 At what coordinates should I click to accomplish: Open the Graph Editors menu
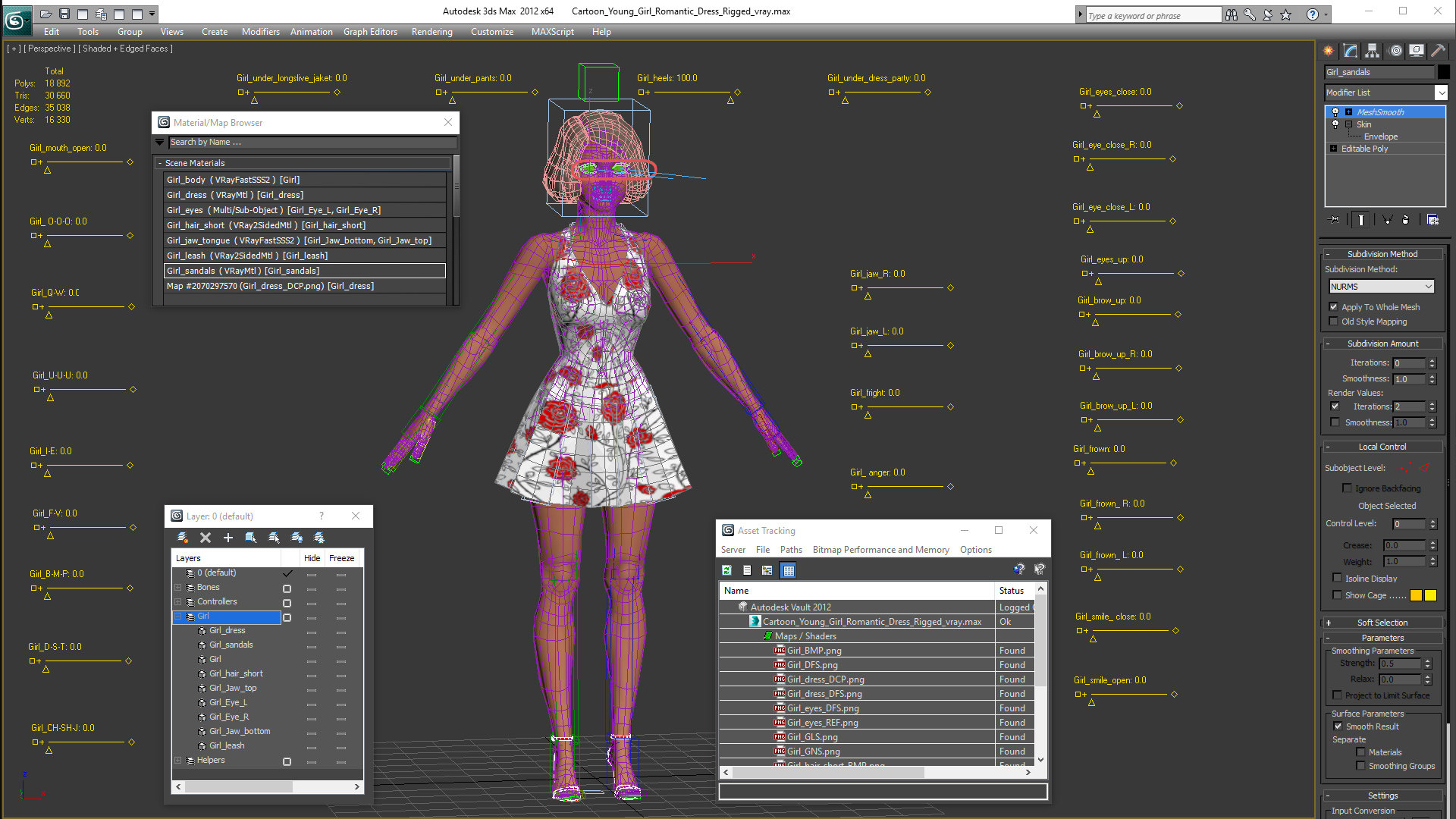click(x=370, y=32)
